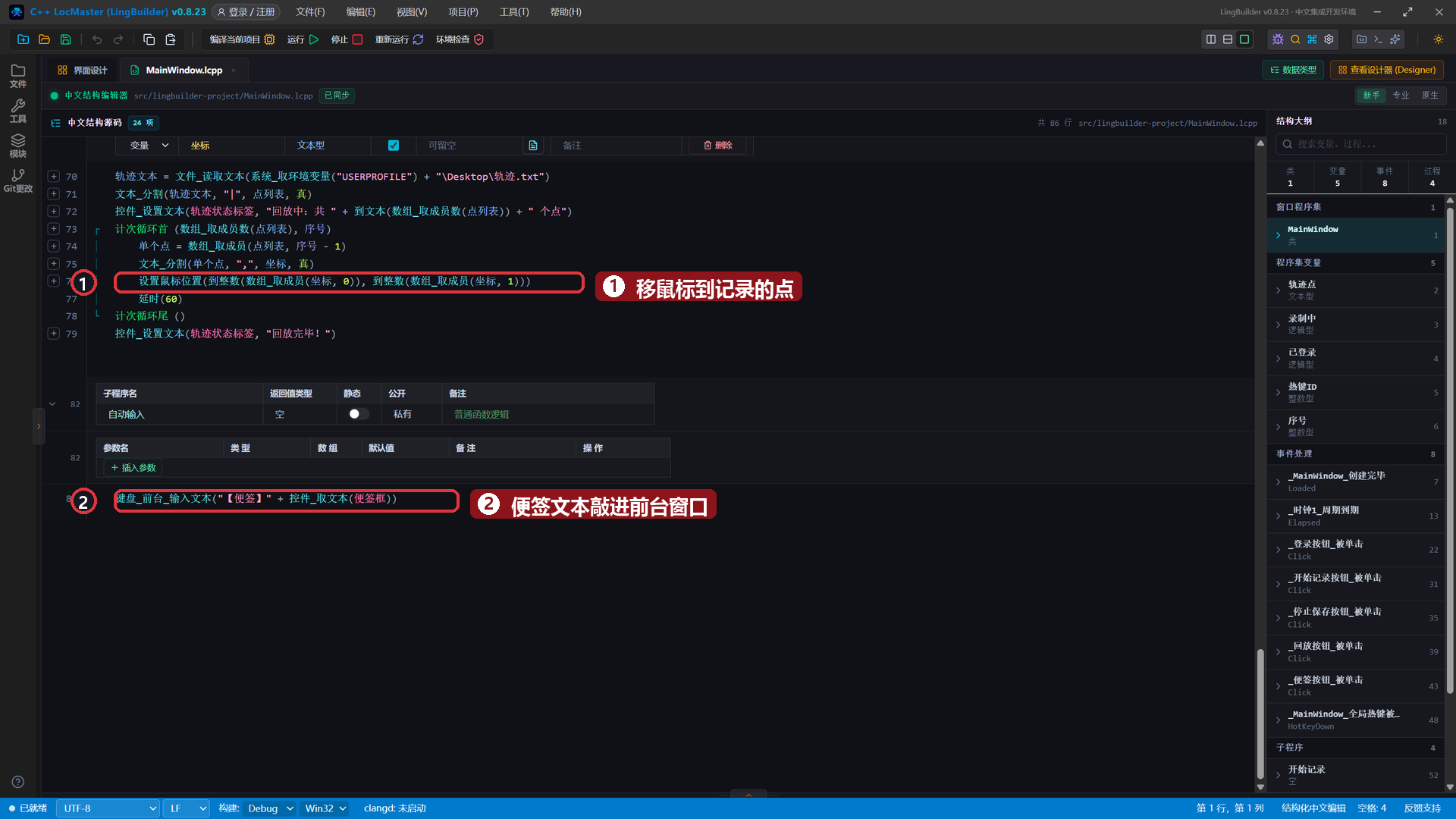The width and height of the screenshot is (1456, 819).
Task: Click the open folder toolbar icon
Action: tap(44, 39)
